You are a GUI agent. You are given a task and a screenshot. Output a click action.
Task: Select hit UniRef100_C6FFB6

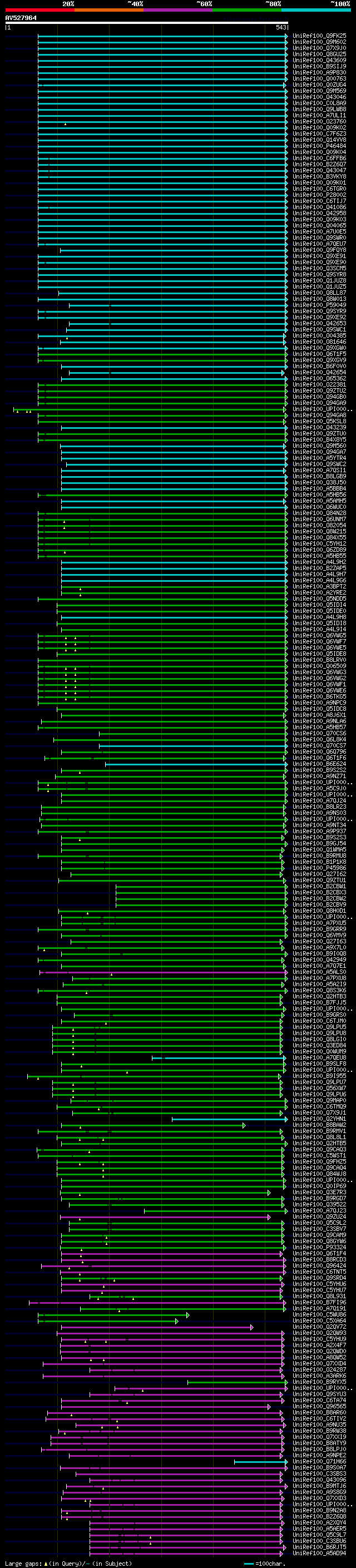coord(319,159)
